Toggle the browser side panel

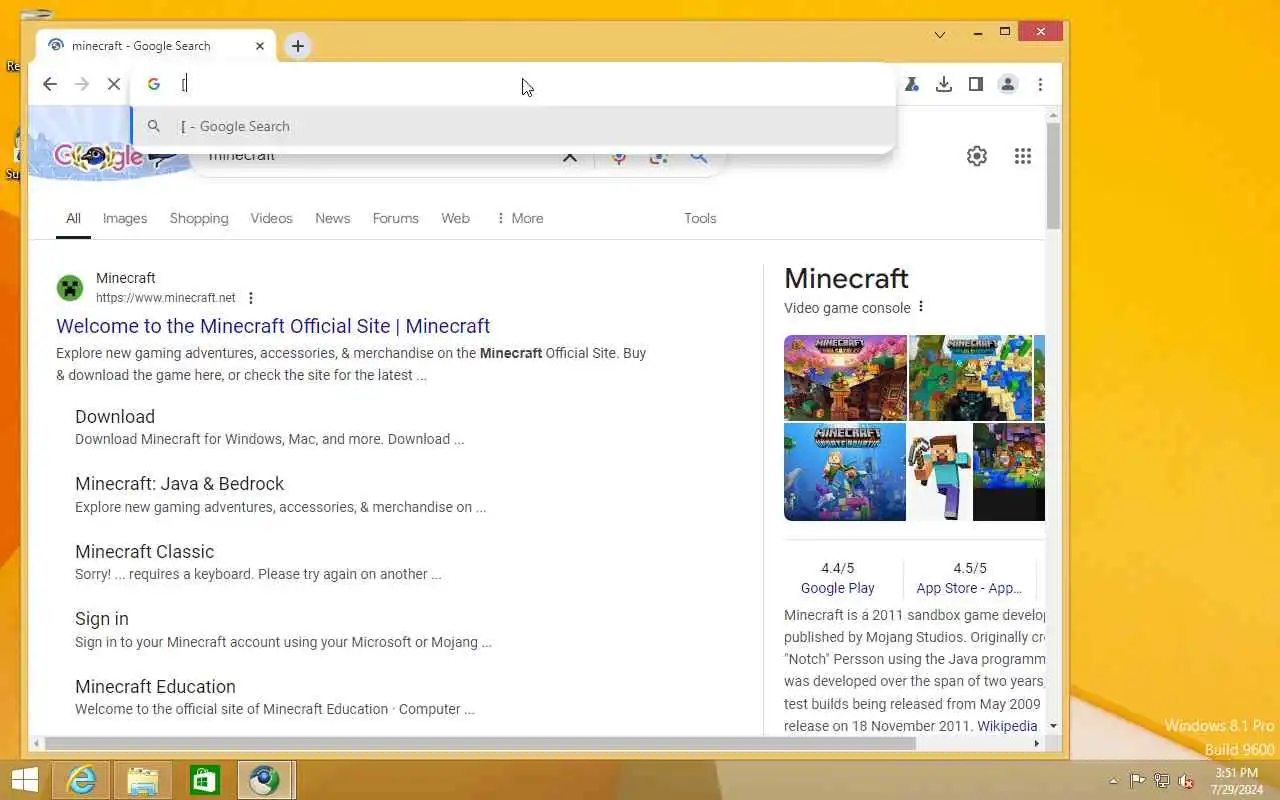[x=976, y=85]
